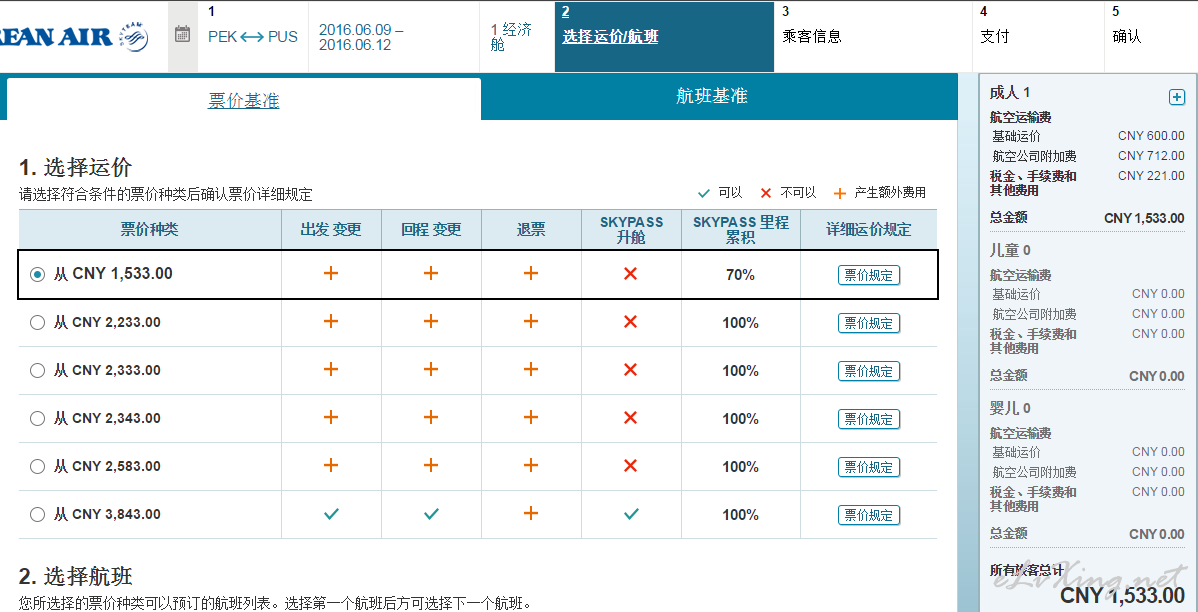Screen dimensions: 1198x612
Task: Click SKYPASS upgrade X icon for CNY 1,533.00
Action: (630, 274)
